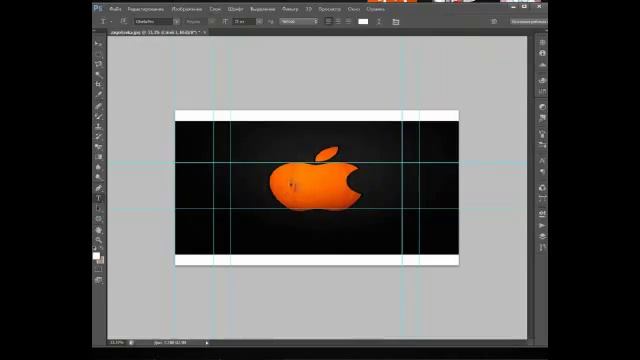
Task: Select the Pen tool
Action: pyautogui.click(x=98, y=189)
